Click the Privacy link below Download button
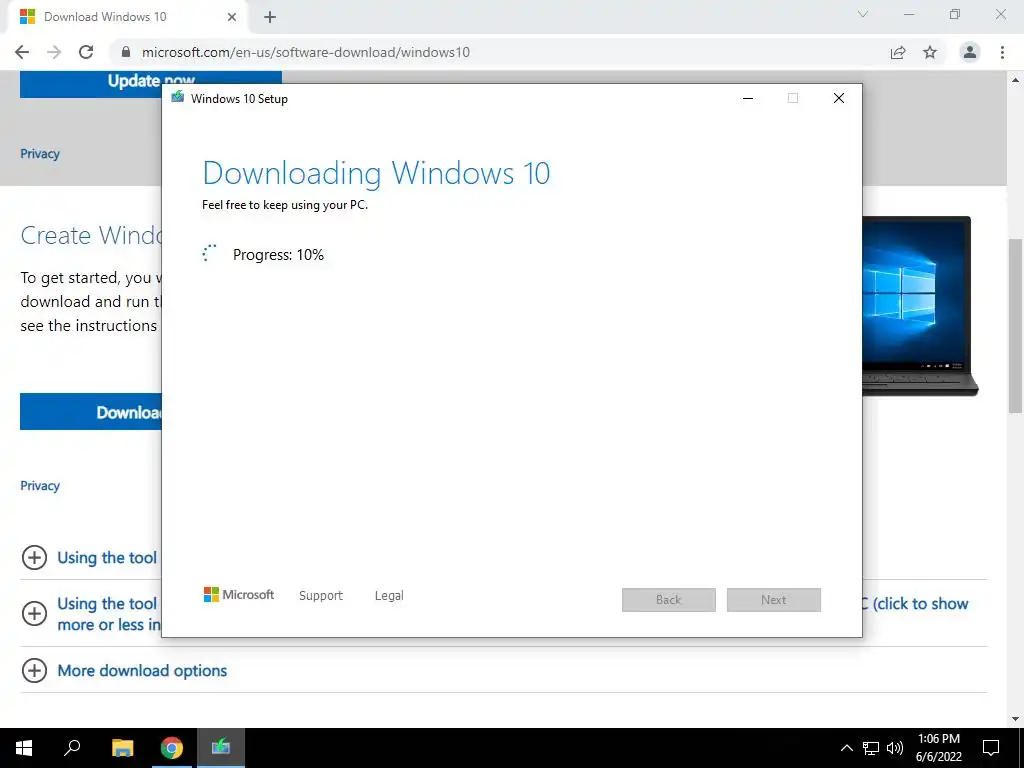Image resolution: width=1024 pixels, height=768 pixels. 40,486
